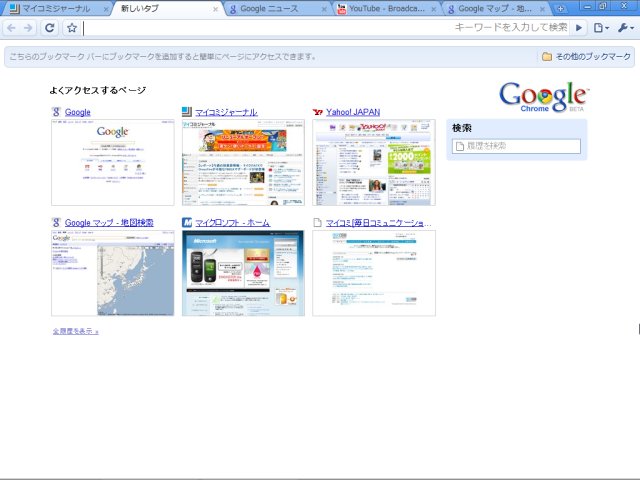The height and width of the screenshot is (480, 640).
Task: Select the 新しいタブ tab
Action: point(167,9)
